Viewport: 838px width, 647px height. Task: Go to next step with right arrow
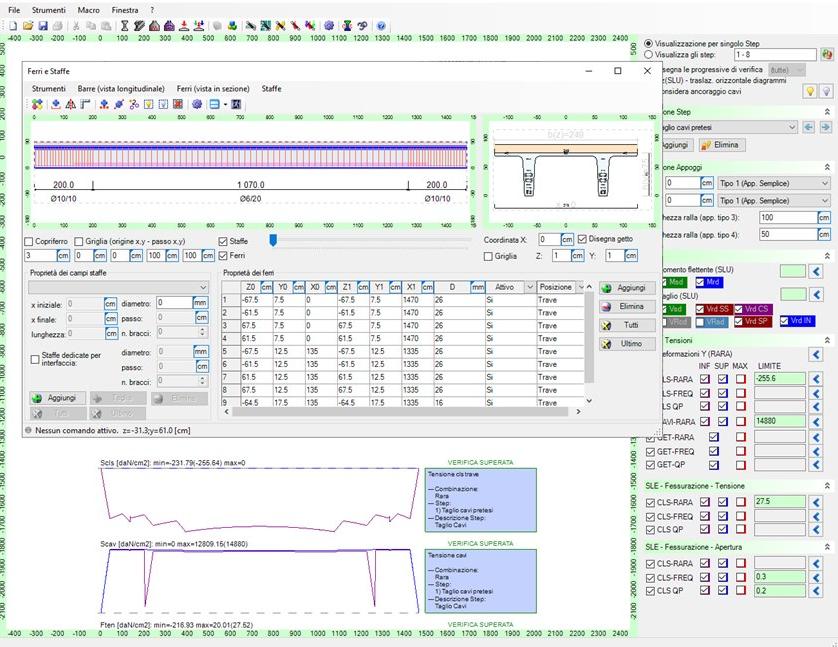(x=825, y=127)
